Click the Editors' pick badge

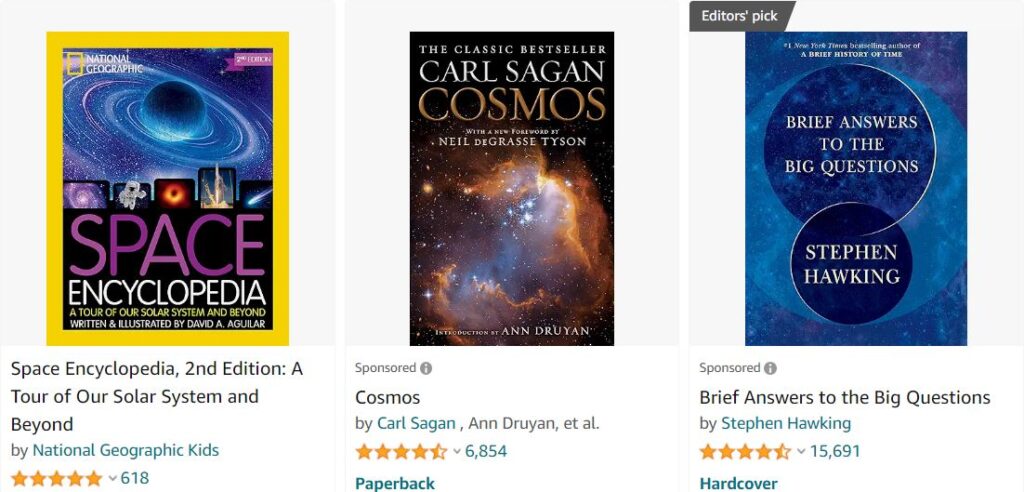[740, 16]
